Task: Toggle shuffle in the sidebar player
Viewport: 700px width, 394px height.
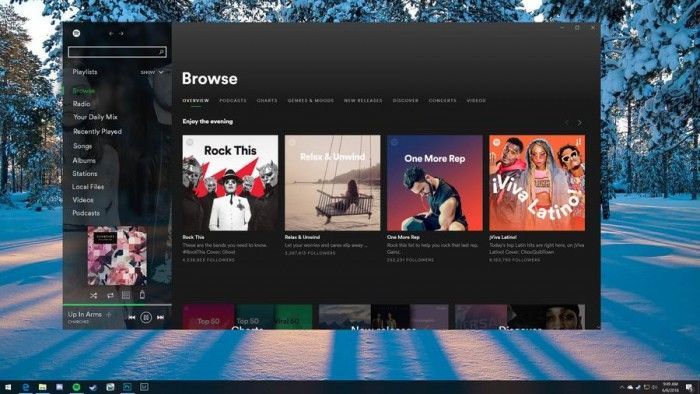Action: pyautogui.click(x=93, y=295)
